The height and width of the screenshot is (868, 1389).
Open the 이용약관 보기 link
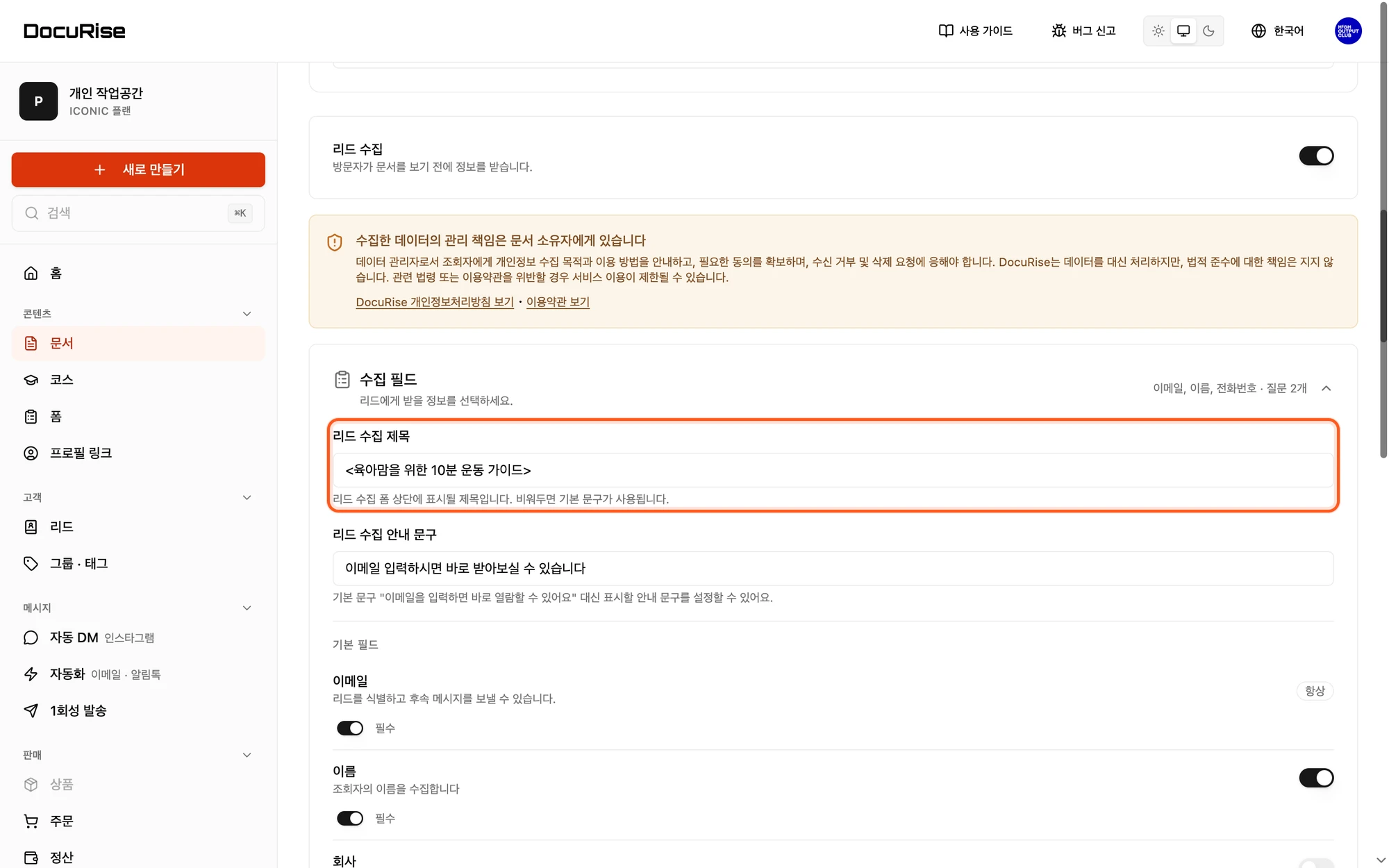click(558, 302)
